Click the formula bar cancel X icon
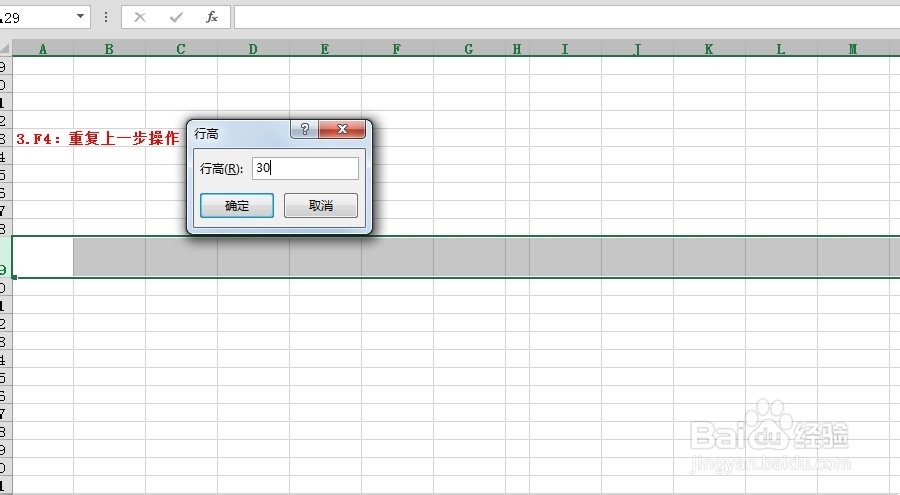Screen dimensions: 900x495 click(x=139, y=17)
